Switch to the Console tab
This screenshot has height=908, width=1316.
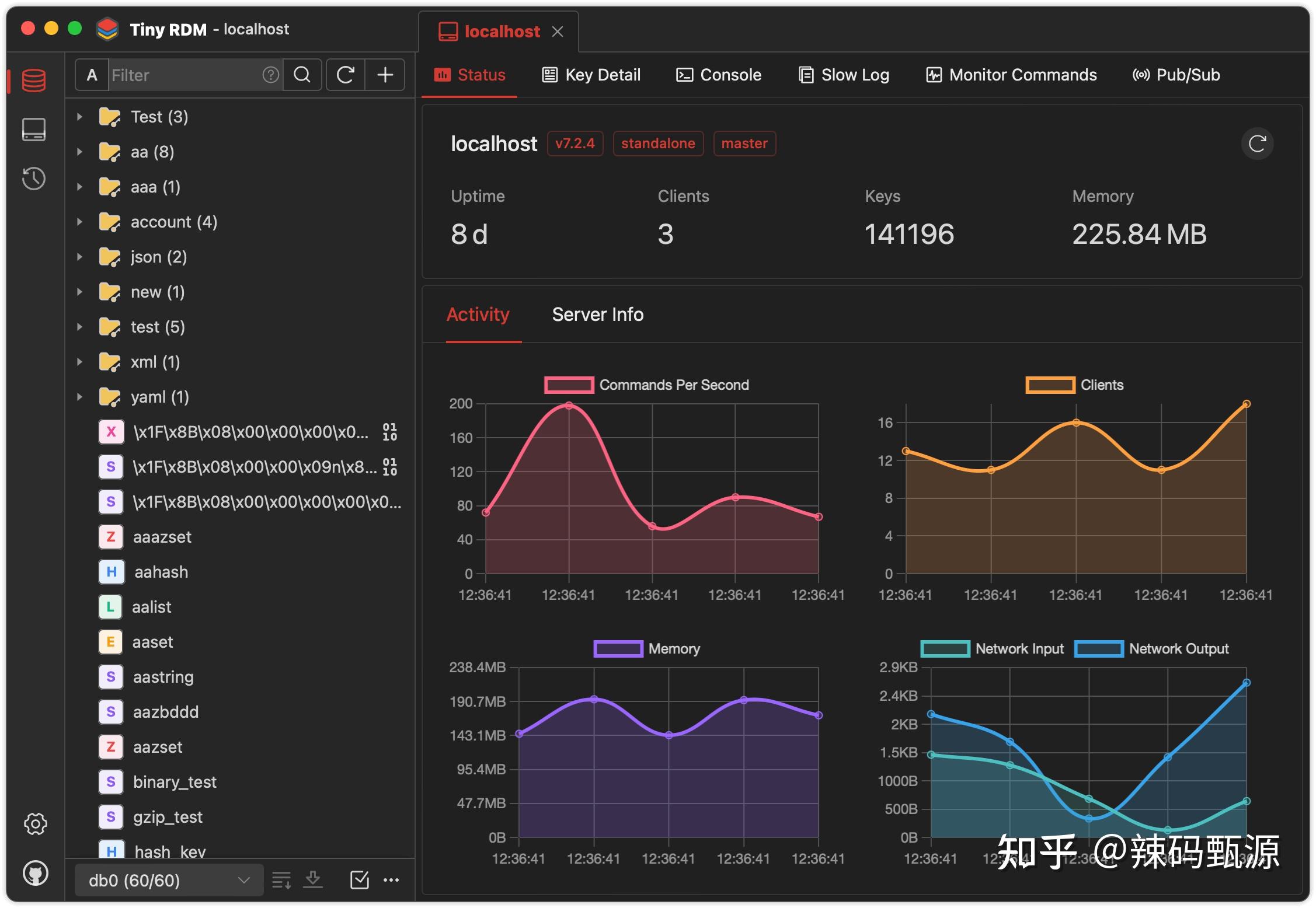point(719,75)
